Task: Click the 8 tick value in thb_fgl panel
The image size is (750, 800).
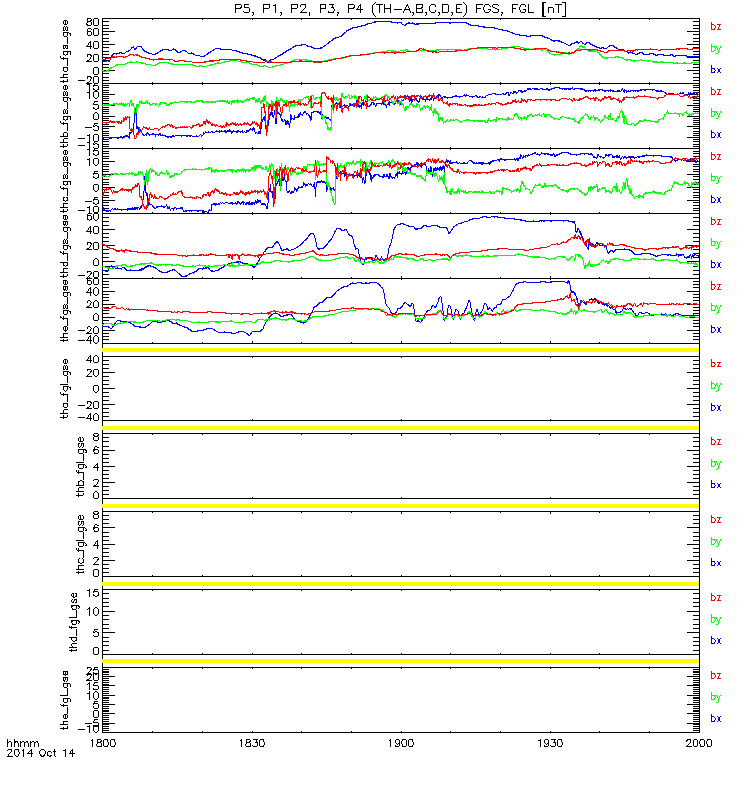Action: pos(96,437)
